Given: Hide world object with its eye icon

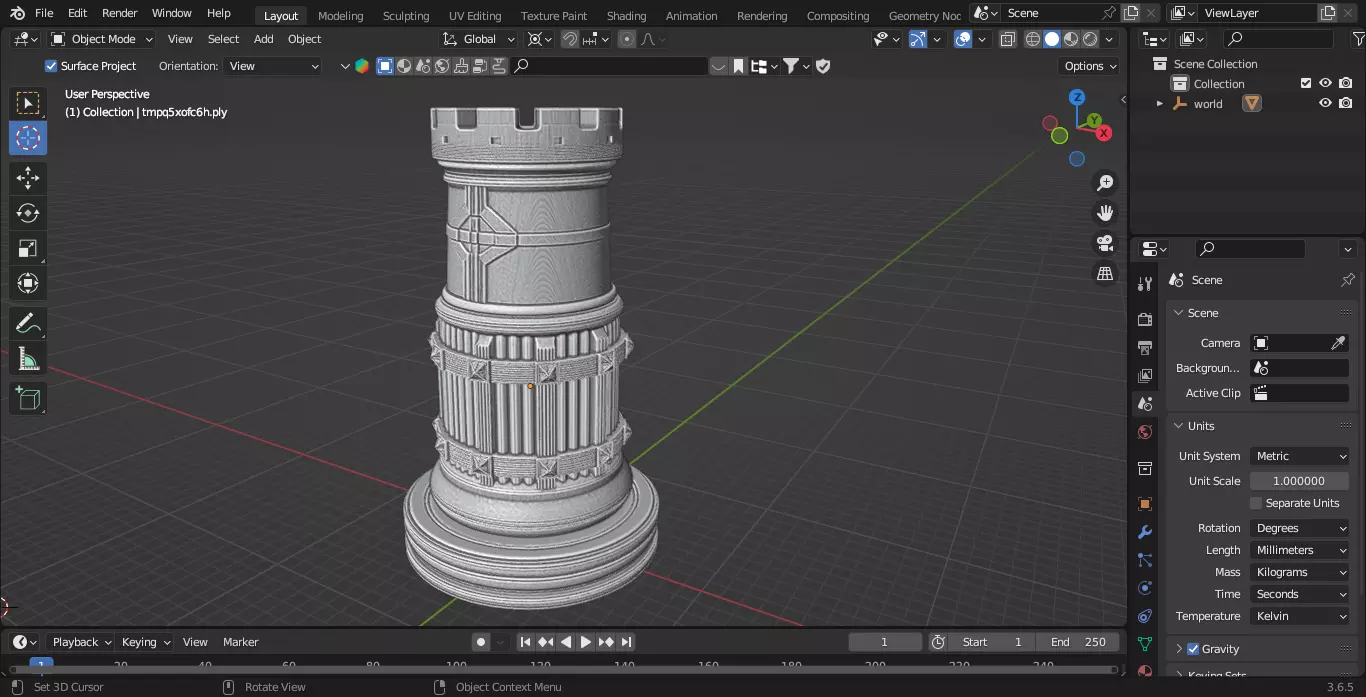Looking at the screenshot, I should pyautogui.click(x=1325, y=103).
